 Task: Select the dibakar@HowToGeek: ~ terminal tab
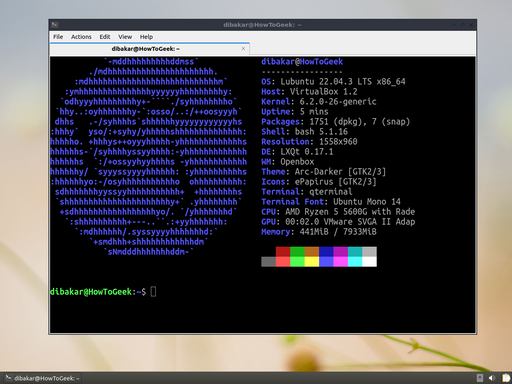(x=149, y=49)
